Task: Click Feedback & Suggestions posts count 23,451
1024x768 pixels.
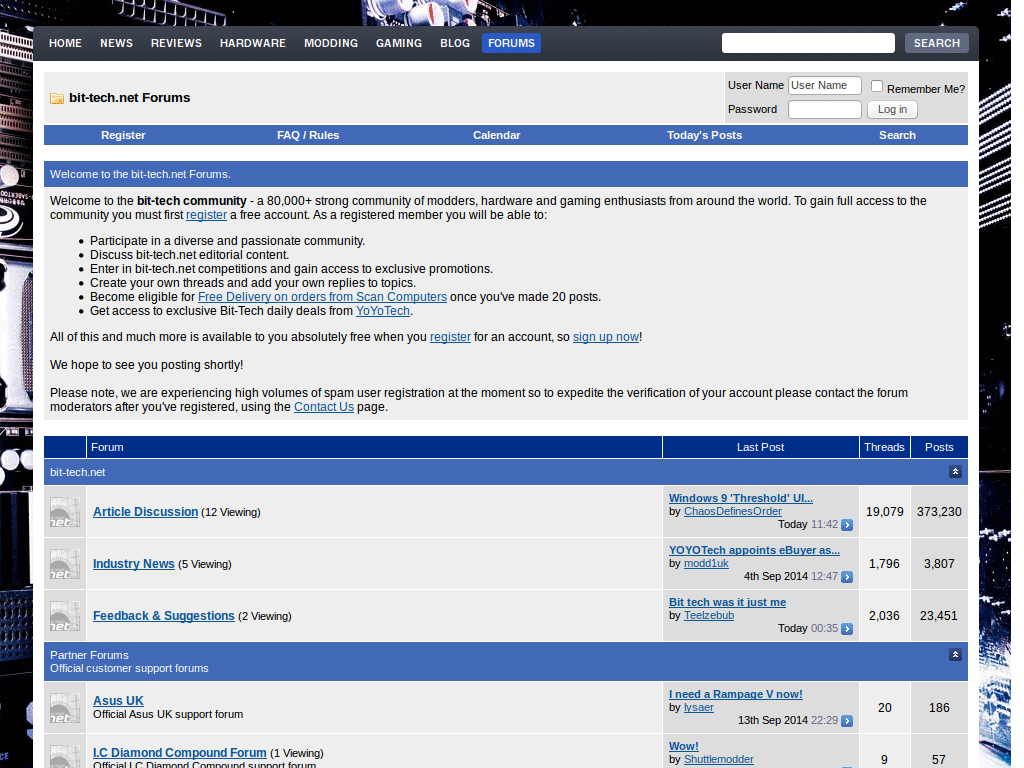Action: pyautogui.click(x=939, y=616)
